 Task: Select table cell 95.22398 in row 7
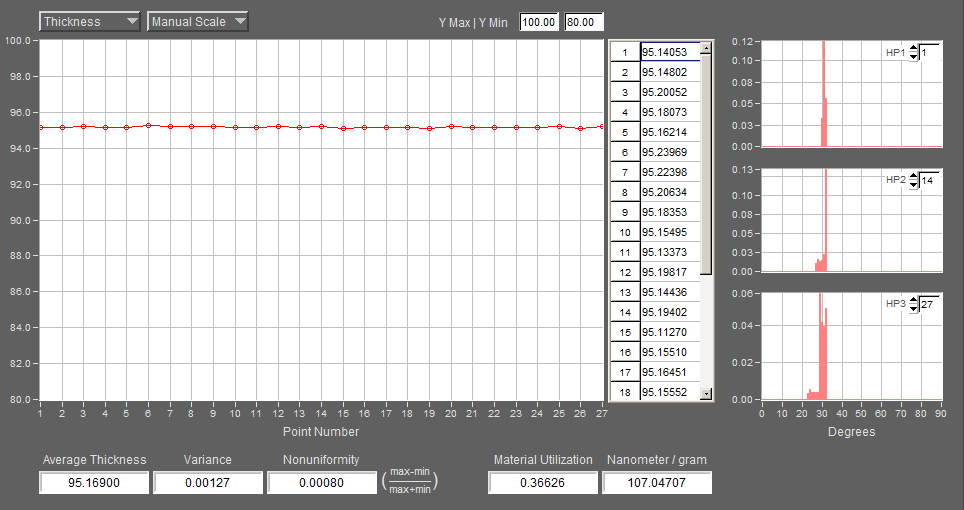(670, 172)
